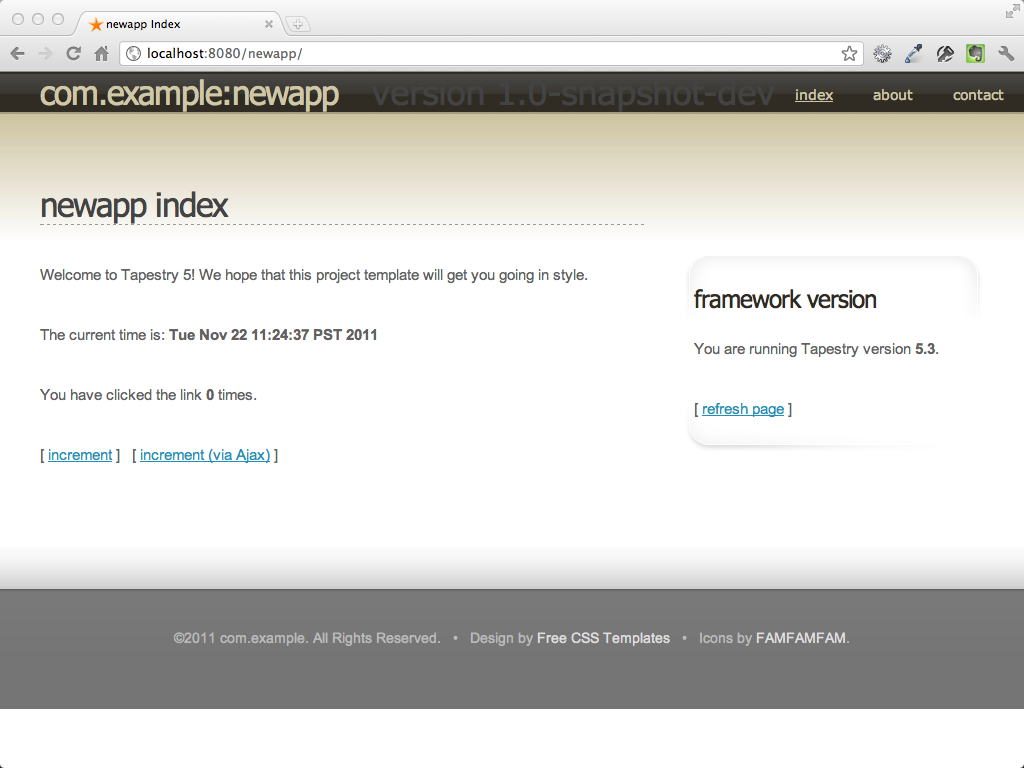This screenshot has width=1024, height=768.
Task: Click the increment link
Action: [x=80, y=455]
